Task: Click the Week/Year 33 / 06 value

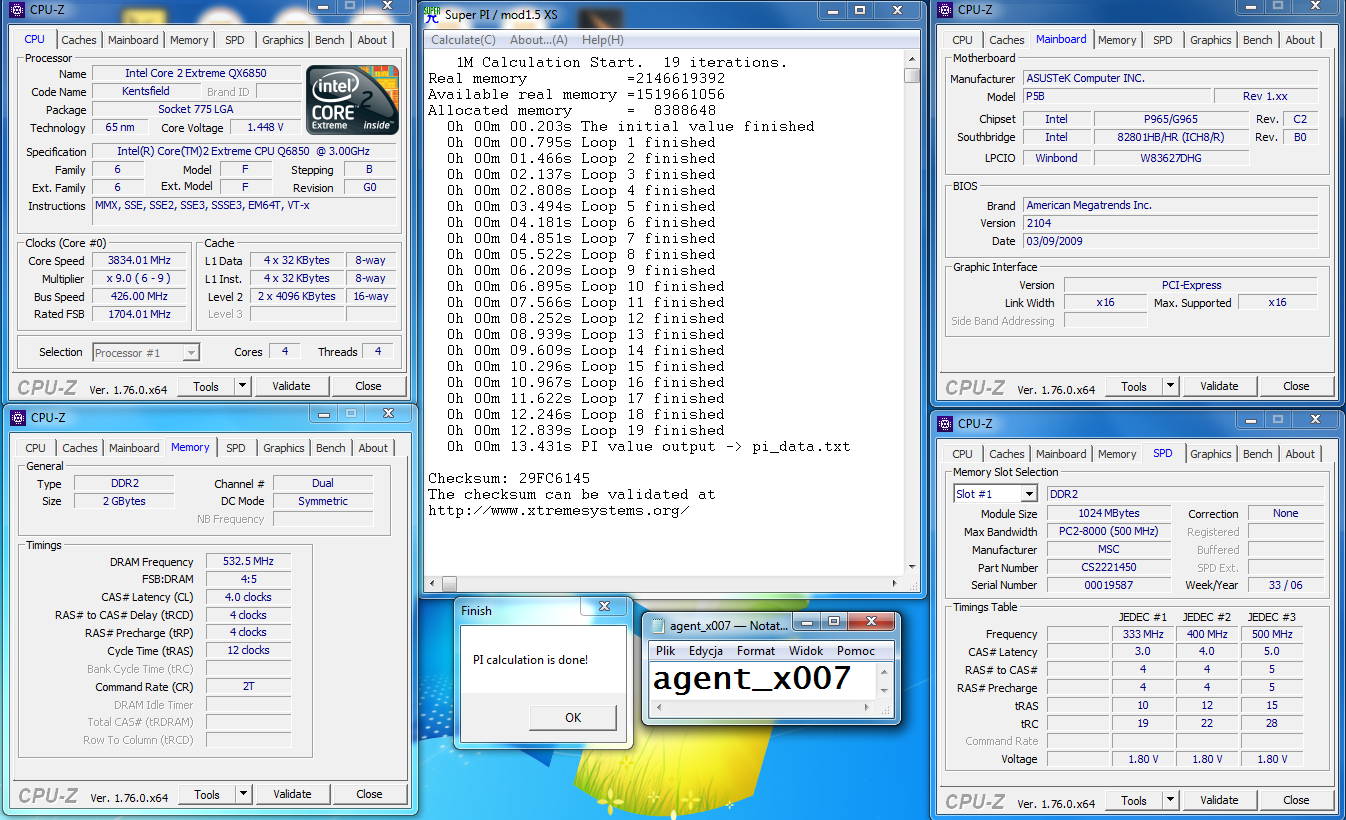Action: pos(1286,585)
